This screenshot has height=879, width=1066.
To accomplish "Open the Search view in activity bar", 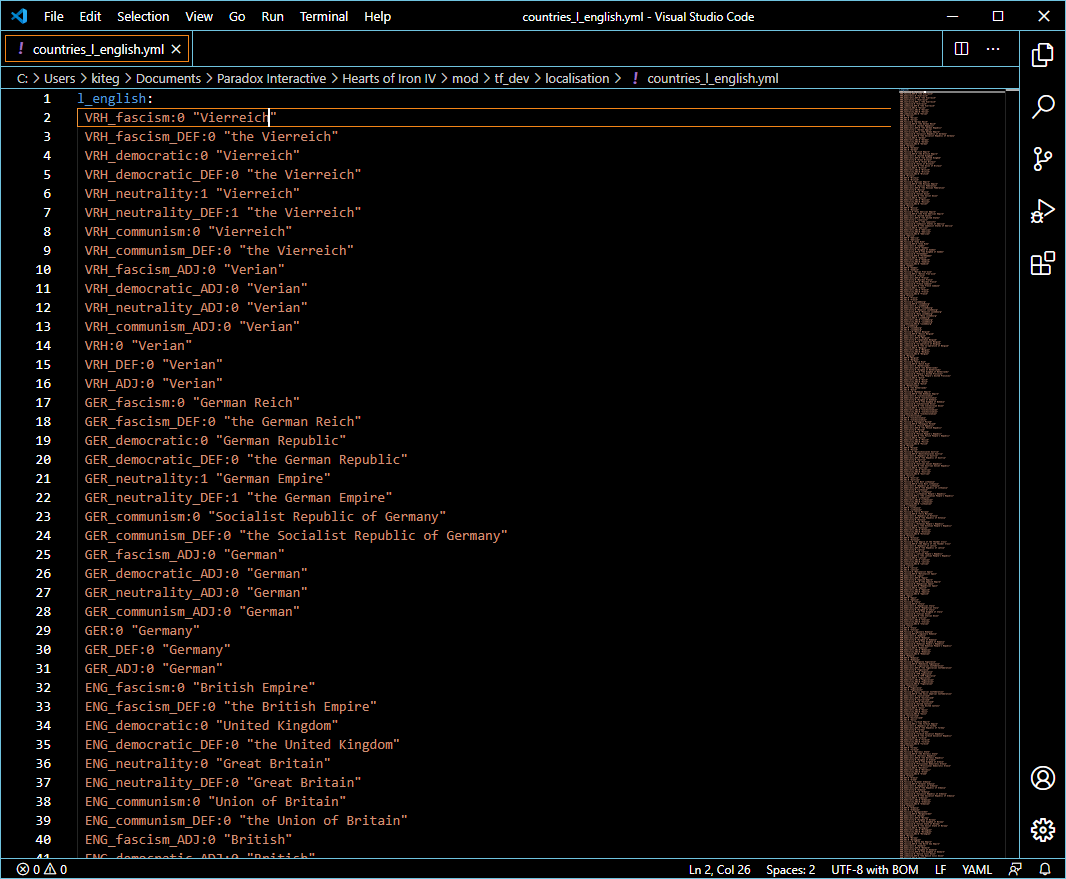I will click(1042, 107).
